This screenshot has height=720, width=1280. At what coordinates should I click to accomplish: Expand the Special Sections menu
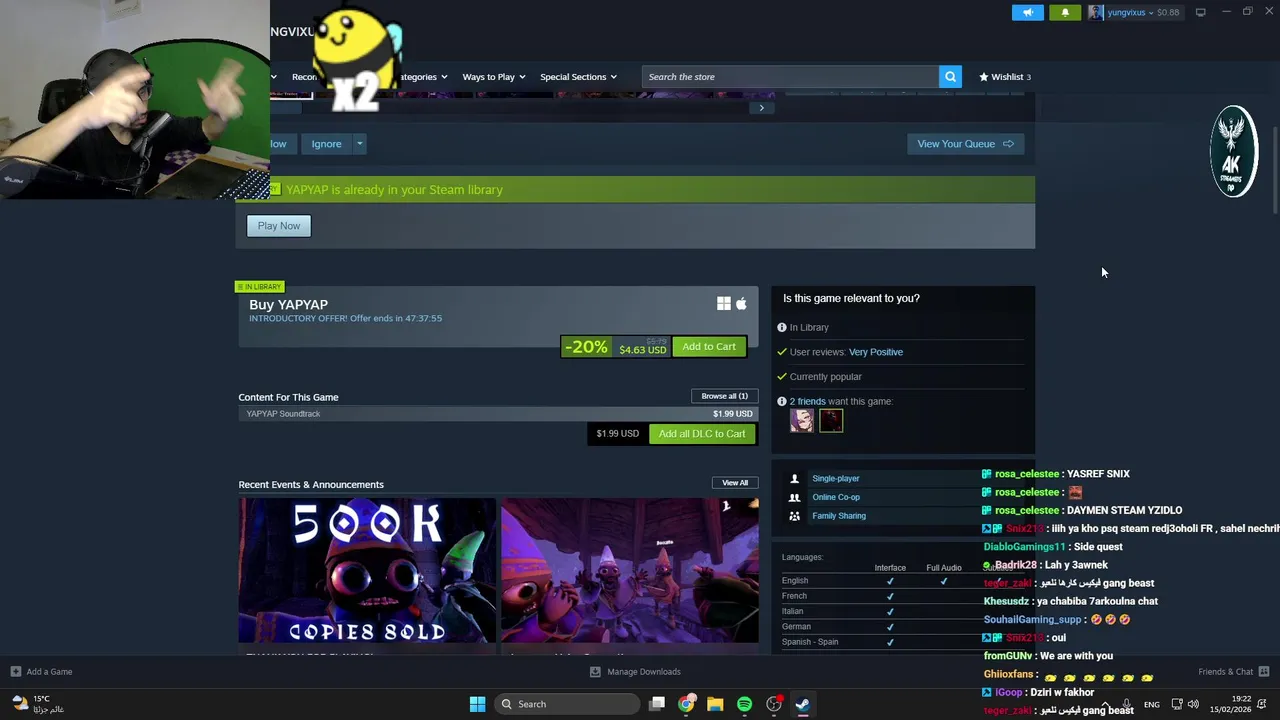tap(578, 77)
